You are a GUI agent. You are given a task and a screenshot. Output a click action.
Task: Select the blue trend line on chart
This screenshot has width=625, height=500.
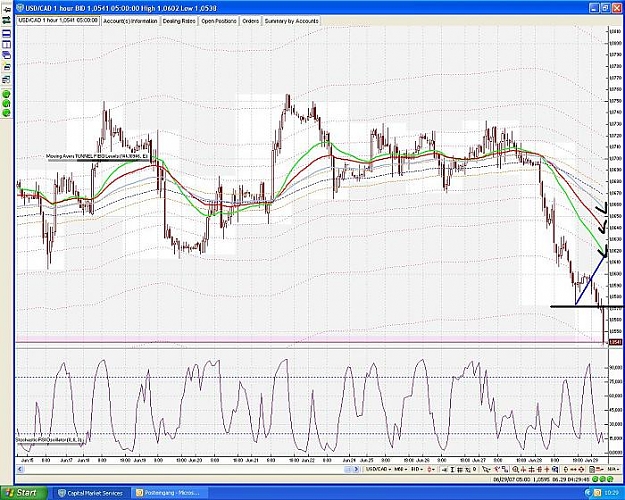[591, 280]
